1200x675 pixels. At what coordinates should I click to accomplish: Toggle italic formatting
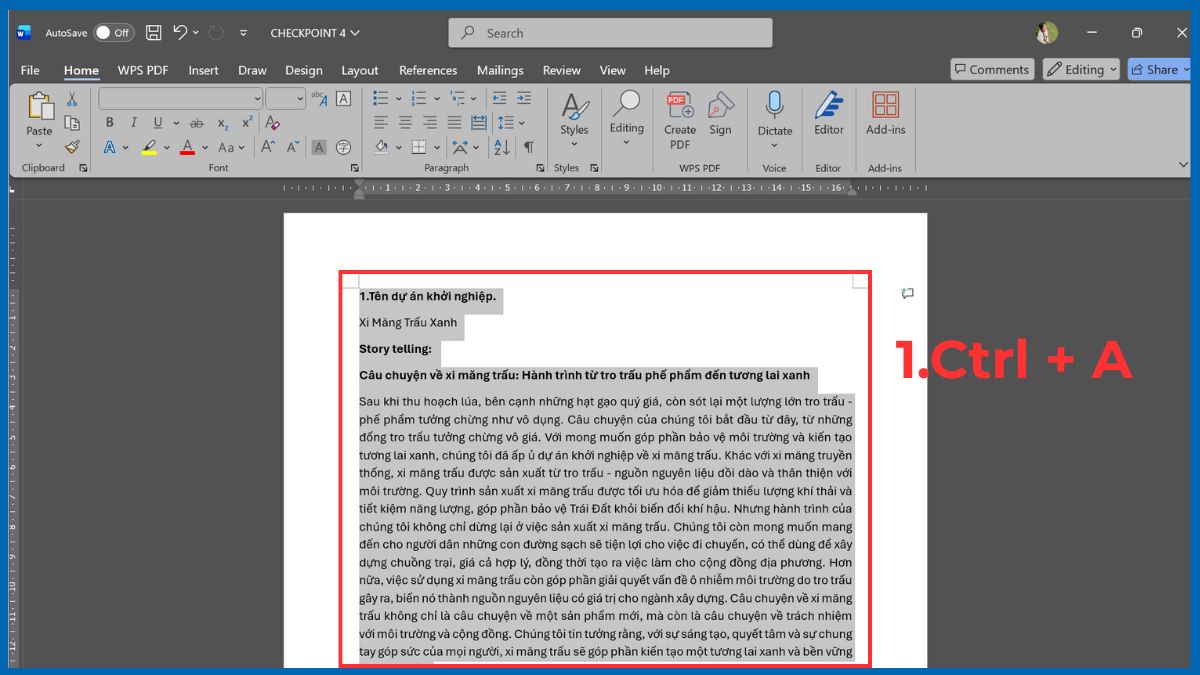tap(133, 122)
